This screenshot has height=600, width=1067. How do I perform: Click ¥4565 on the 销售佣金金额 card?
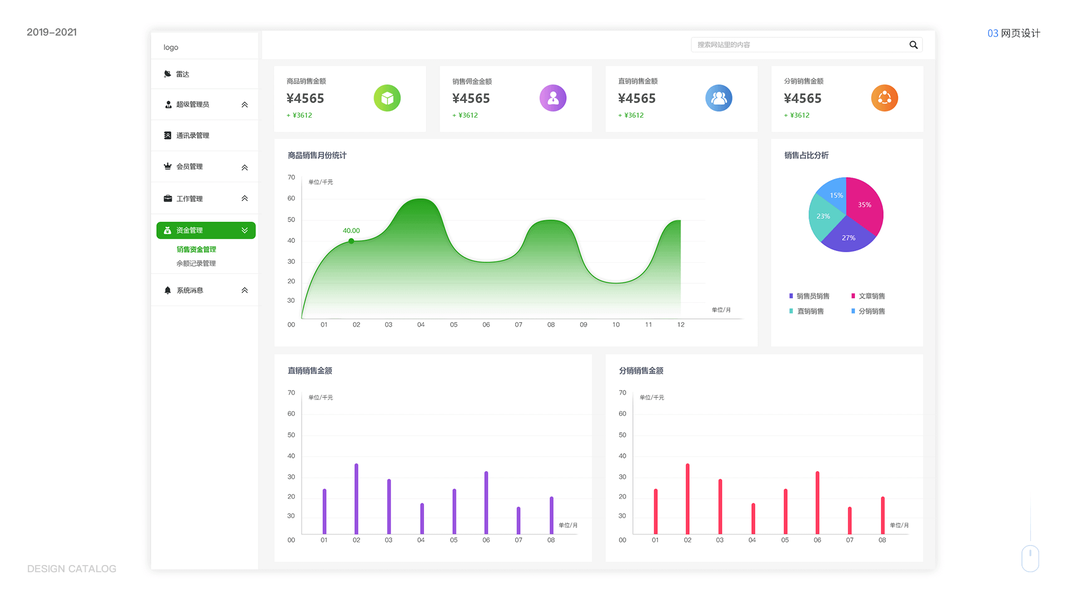point(471,99)
